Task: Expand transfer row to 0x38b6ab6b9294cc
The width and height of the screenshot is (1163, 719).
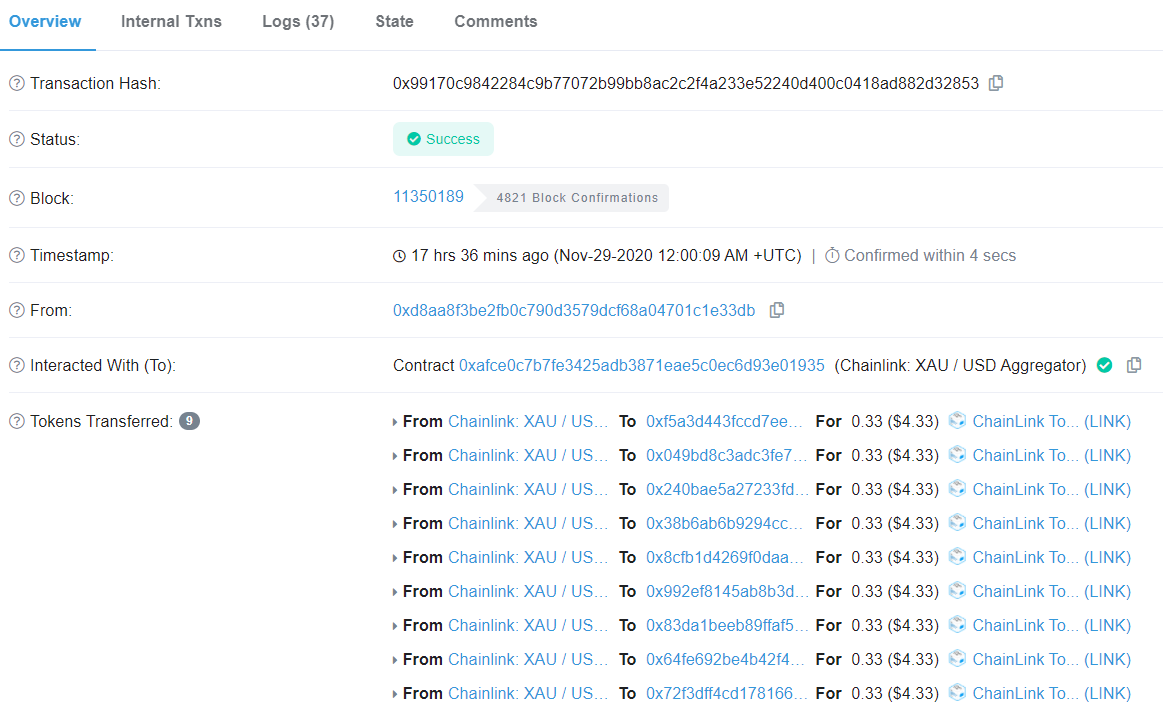Action: [395, 525]
